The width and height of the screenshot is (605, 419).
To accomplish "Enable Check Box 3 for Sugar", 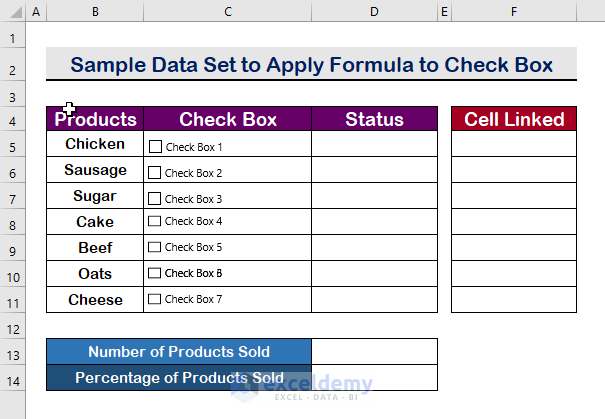I will [155, 198].
